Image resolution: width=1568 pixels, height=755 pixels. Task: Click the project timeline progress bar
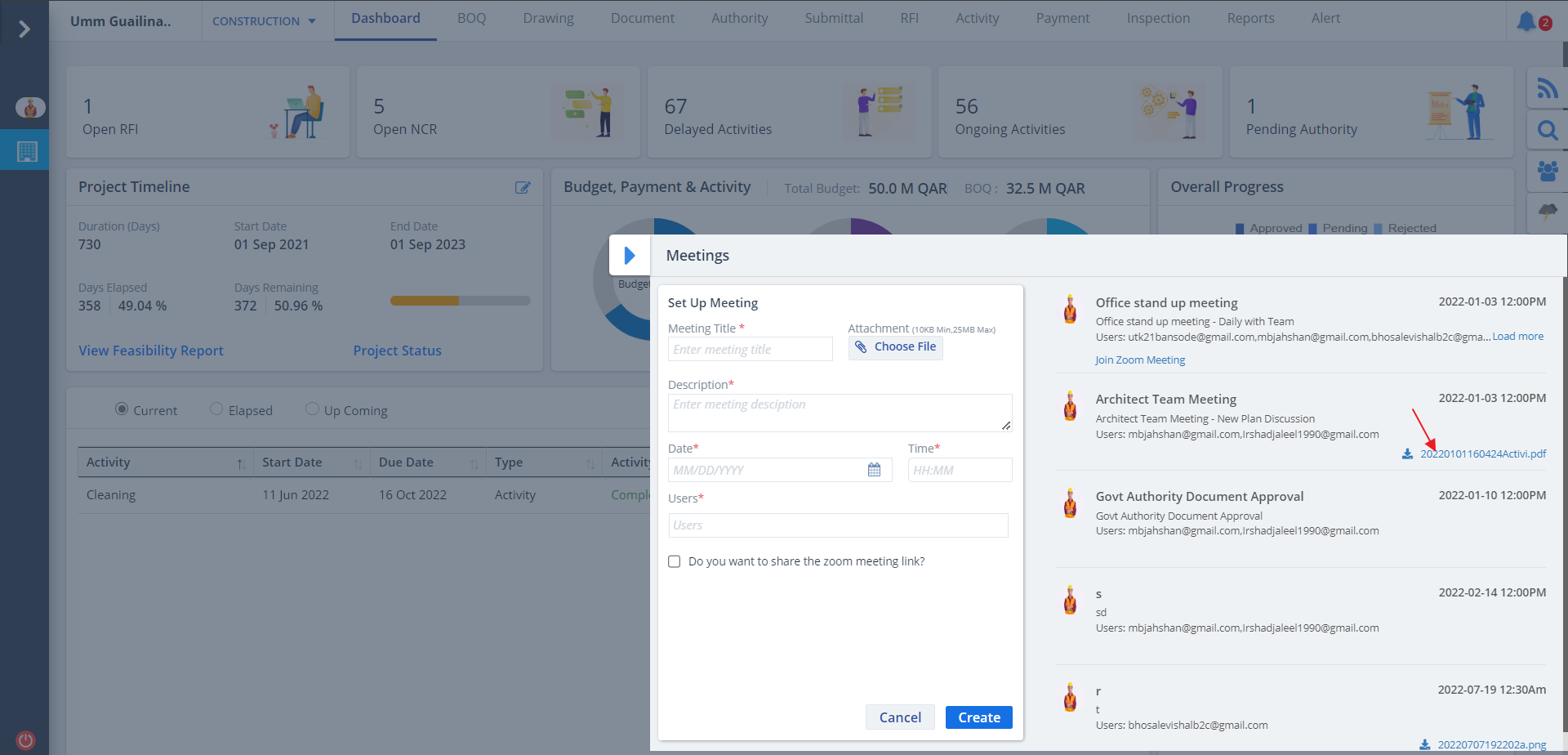[x=460, y=301]
